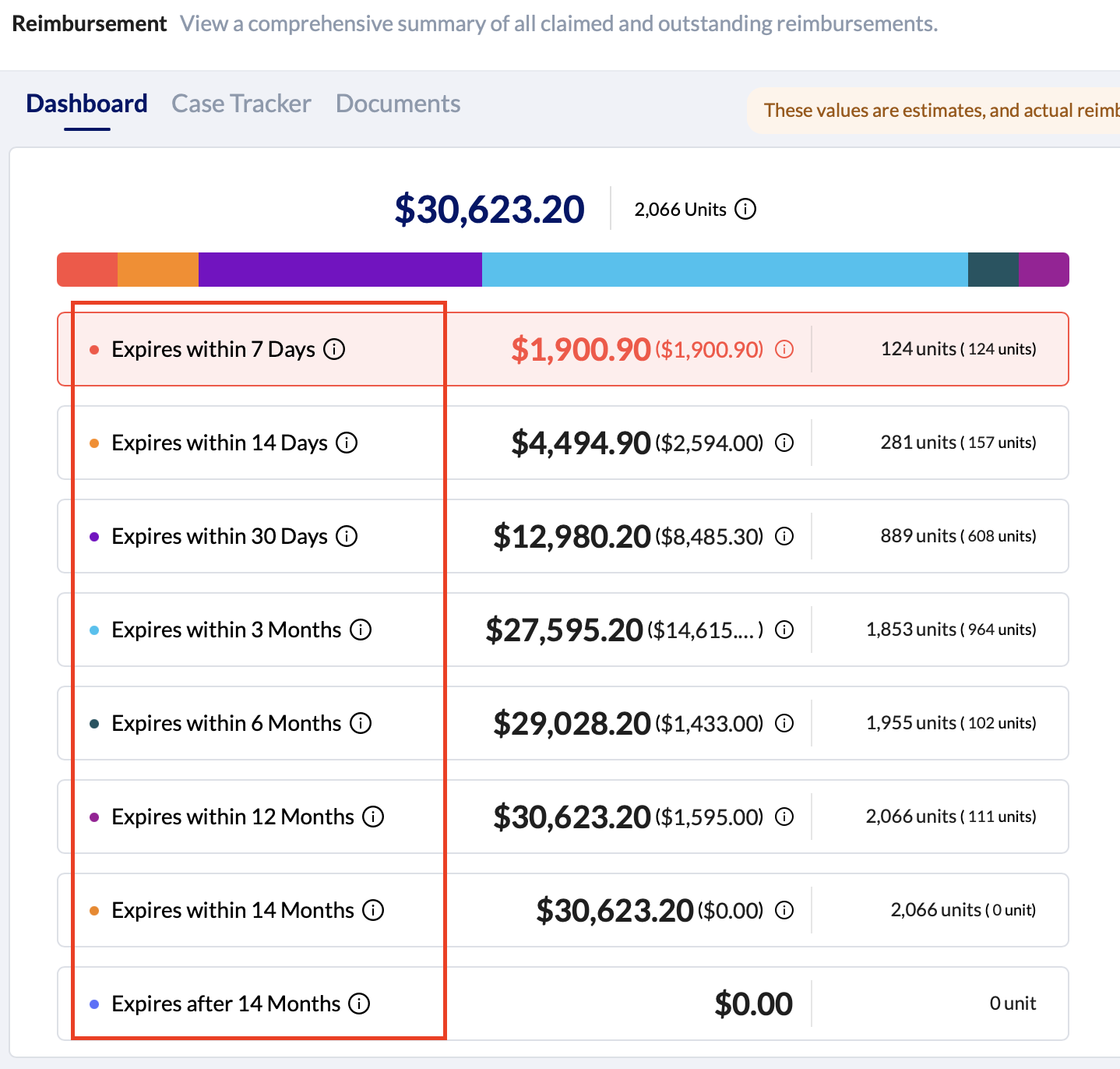
Task: Click the 2,066 units count in 12 Months row
Action: [x=910, y=817]
